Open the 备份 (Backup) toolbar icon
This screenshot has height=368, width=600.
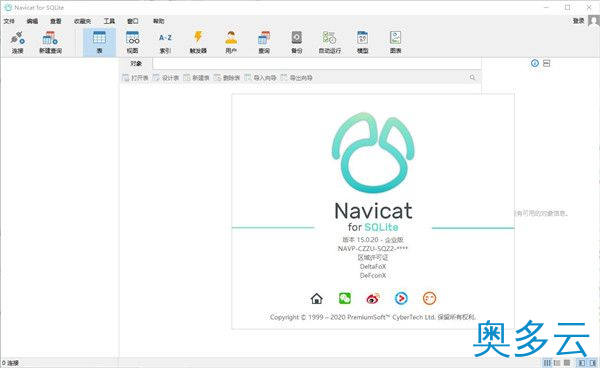coord(297,42)
